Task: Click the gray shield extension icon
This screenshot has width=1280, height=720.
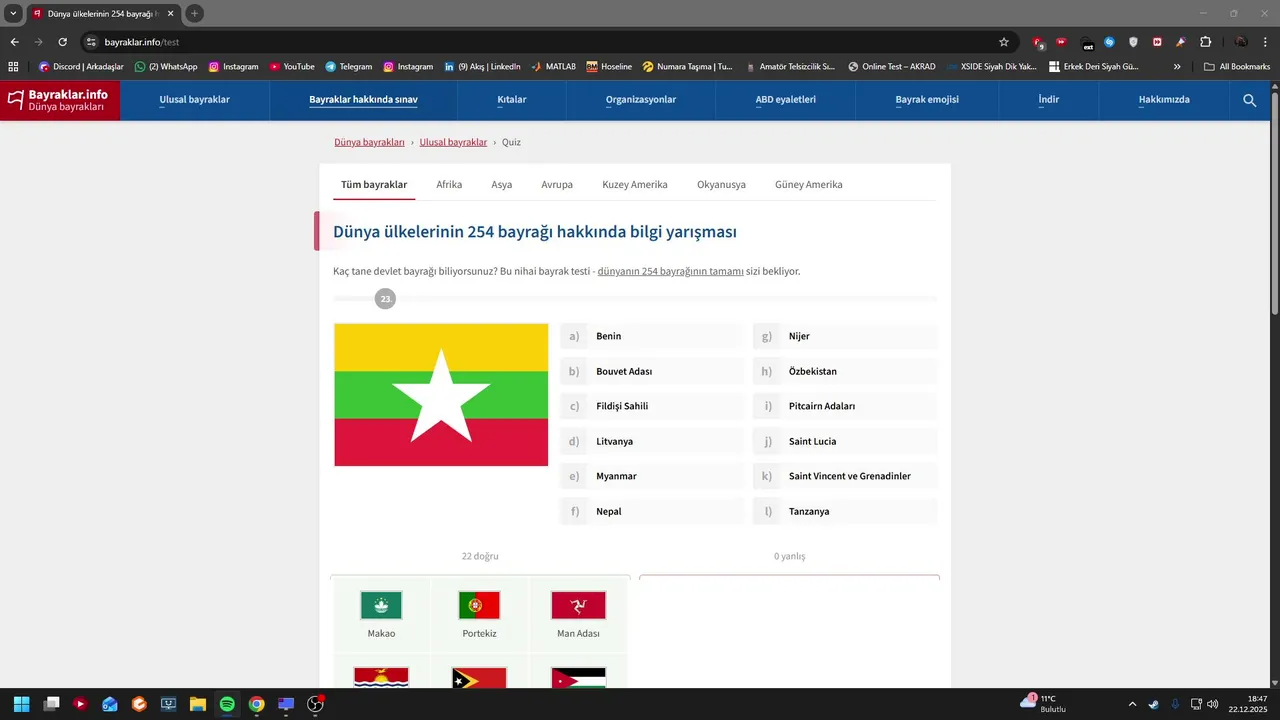Action: tap(1133, 42)
